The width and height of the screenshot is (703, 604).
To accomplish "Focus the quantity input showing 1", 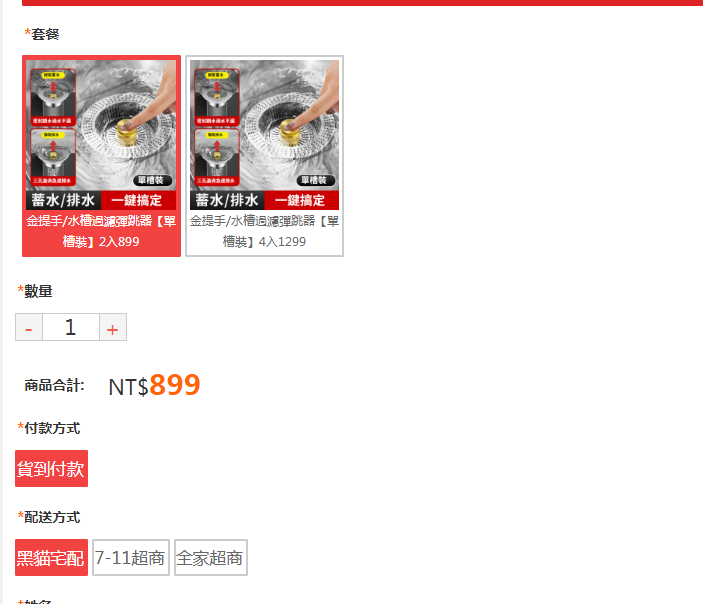I will point(71,327).
